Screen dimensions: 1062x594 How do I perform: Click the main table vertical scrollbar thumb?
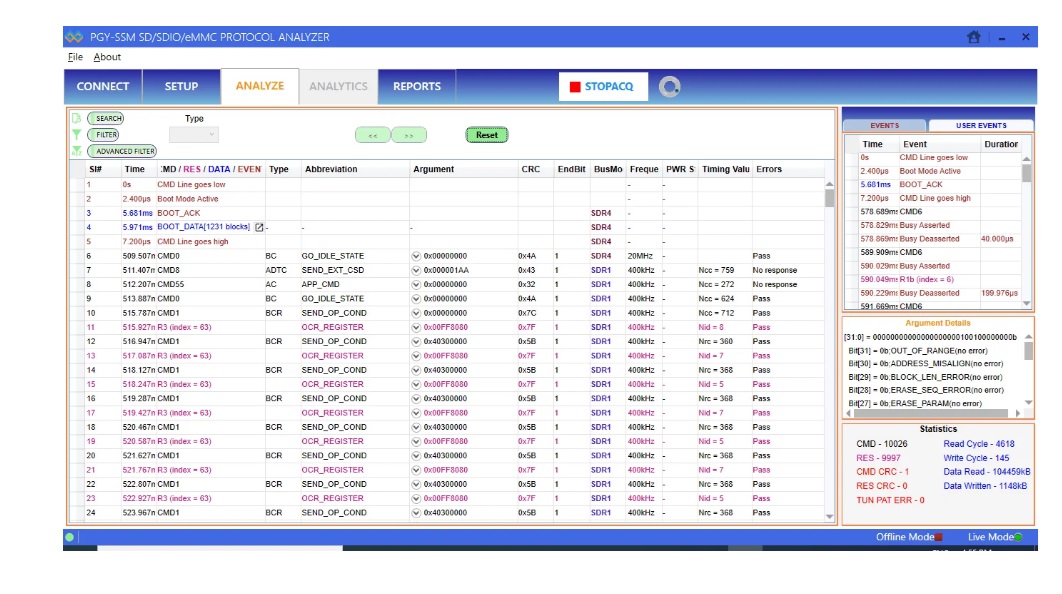point(830,198)
